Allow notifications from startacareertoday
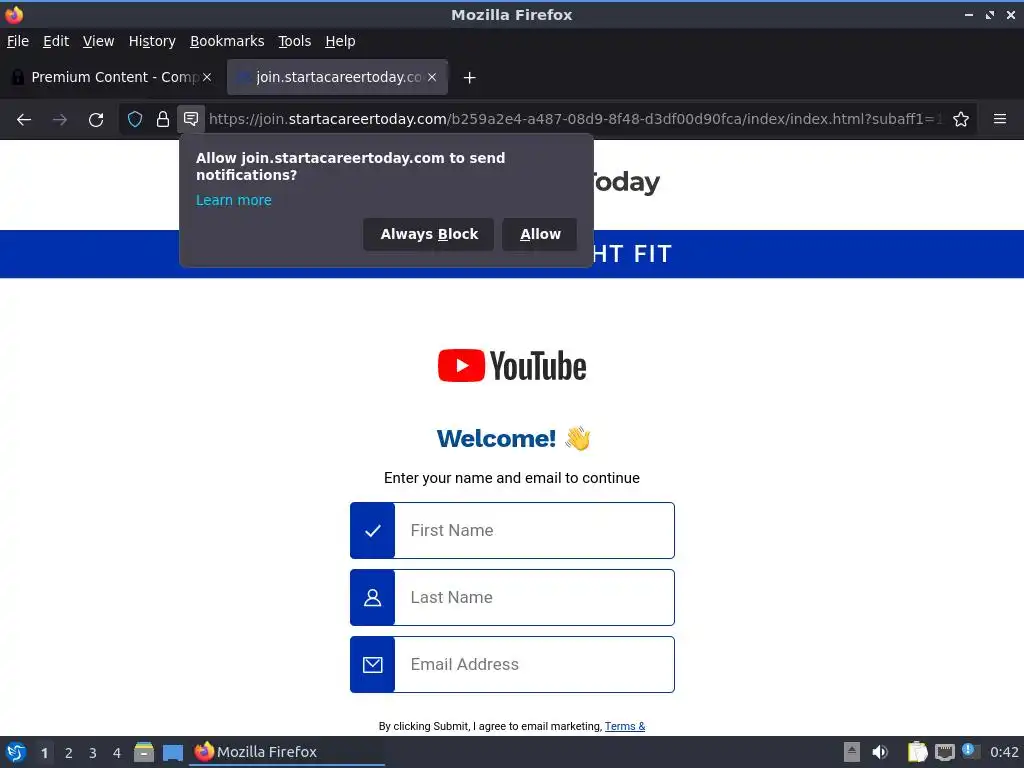 pos(539,234)
